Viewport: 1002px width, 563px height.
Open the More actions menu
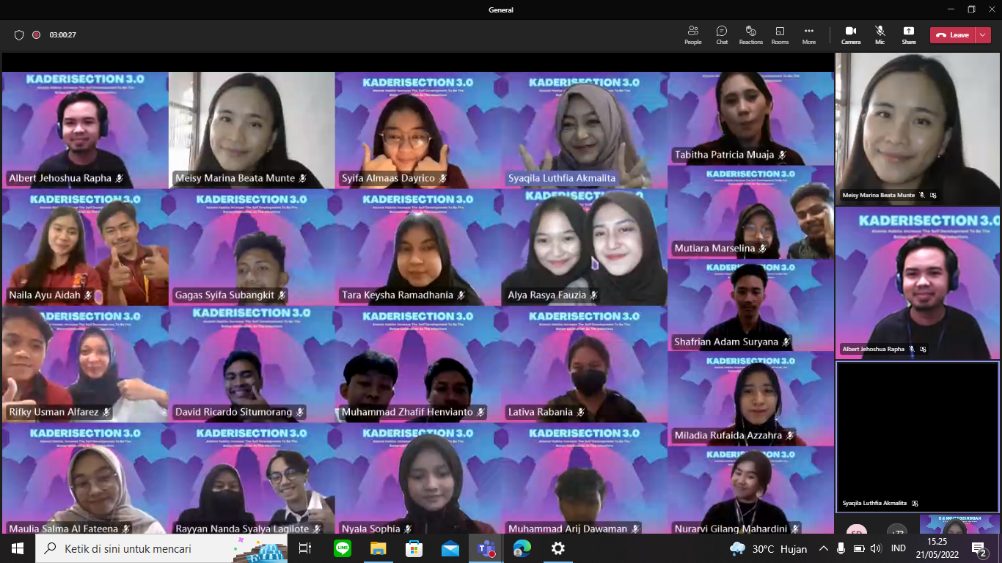pyautogui.click(x=808, y=34)
